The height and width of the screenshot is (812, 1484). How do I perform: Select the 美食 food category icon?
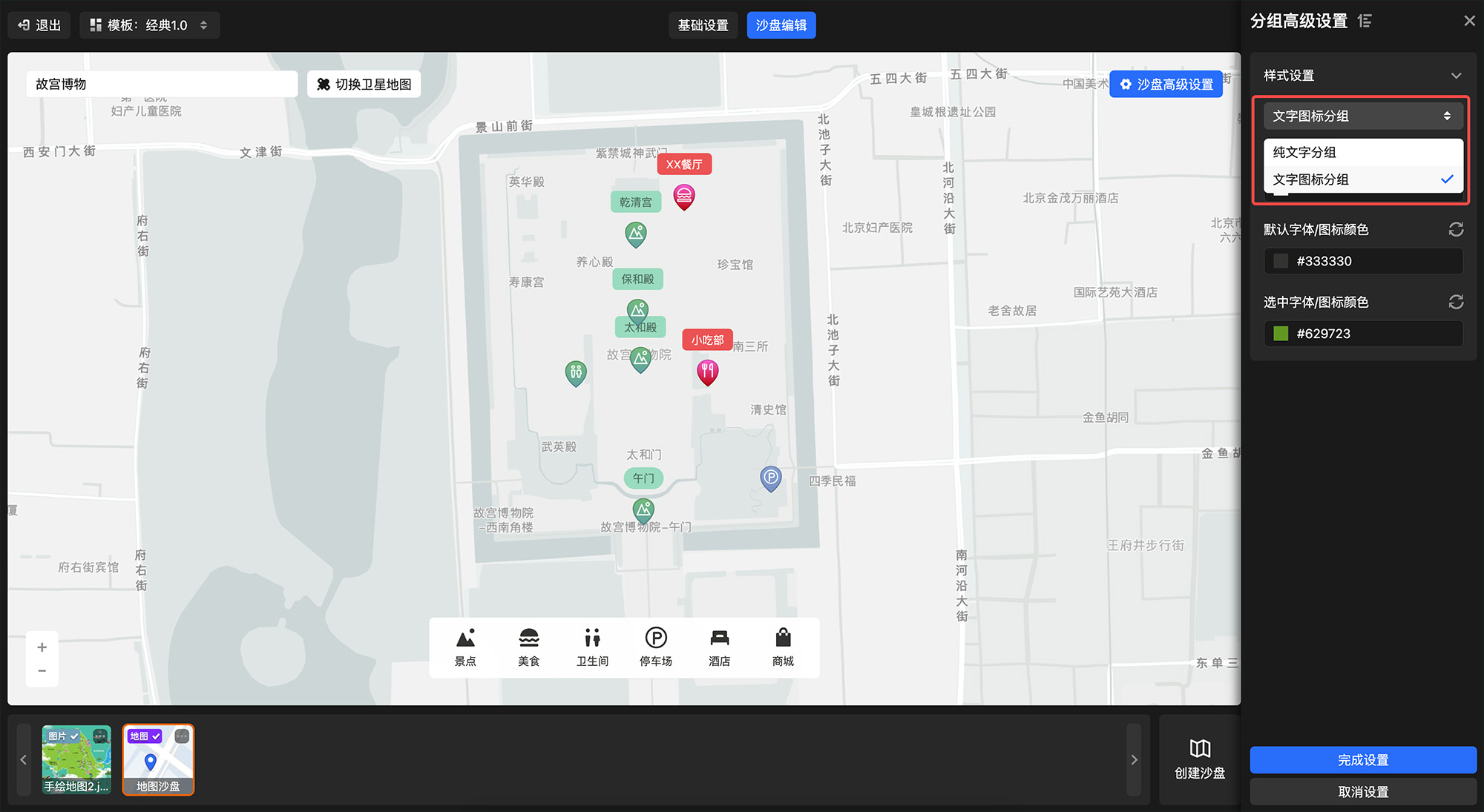point(529,647)
